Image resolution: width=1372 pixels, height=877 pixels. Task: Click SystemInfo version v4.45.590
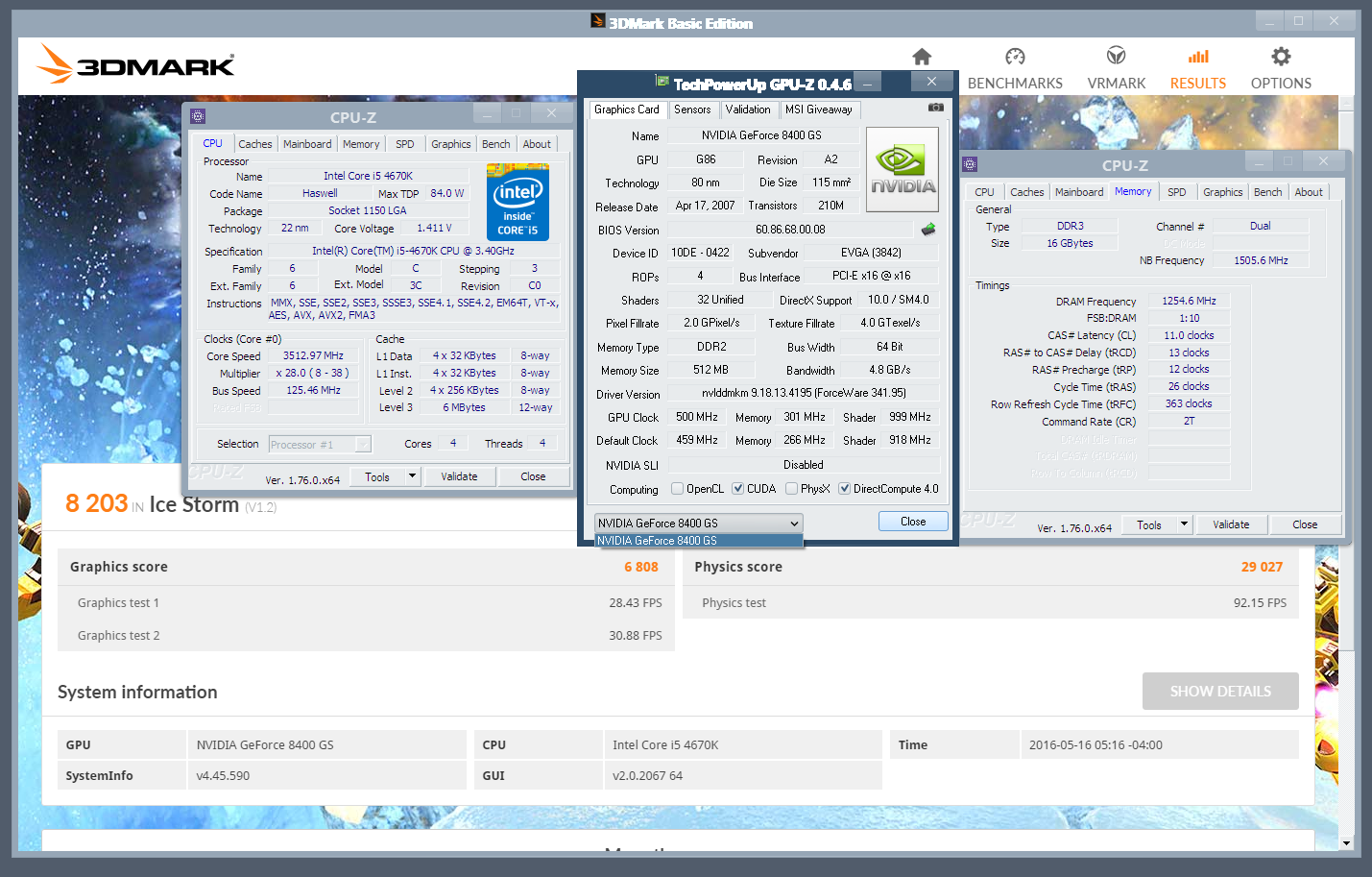click(x=223, y=775)
